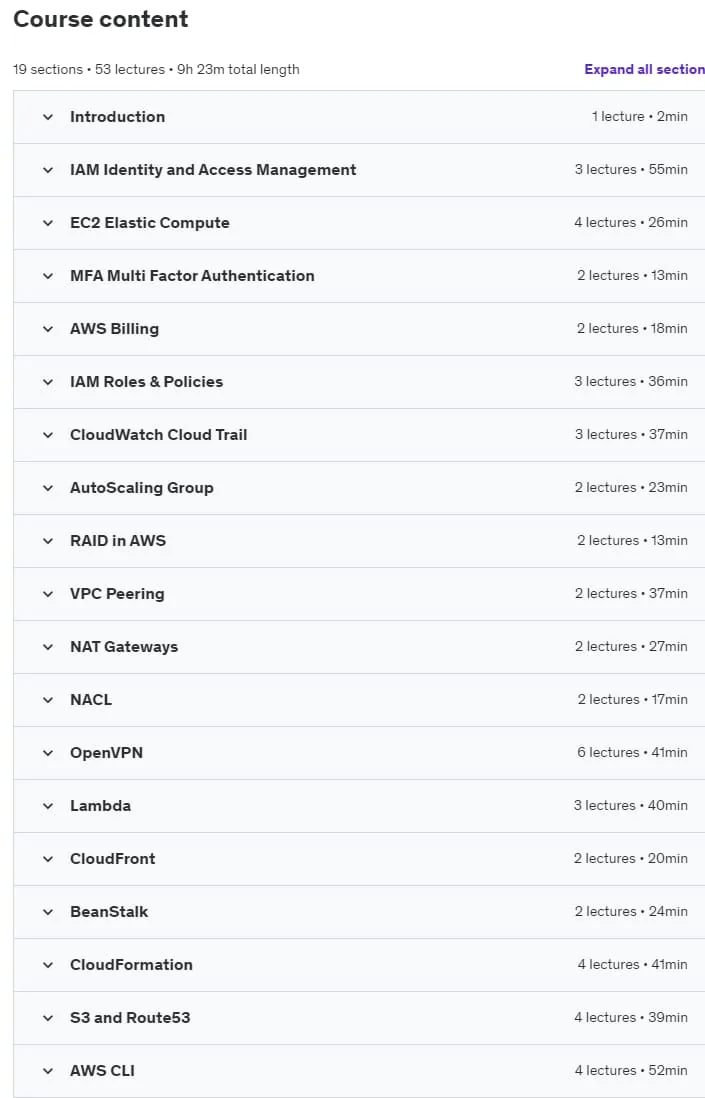Image resolution: width=705 pixels, height=1098 pixels.
Task: Open the CloudFormation section heading
Action: [x=131, y=964]
